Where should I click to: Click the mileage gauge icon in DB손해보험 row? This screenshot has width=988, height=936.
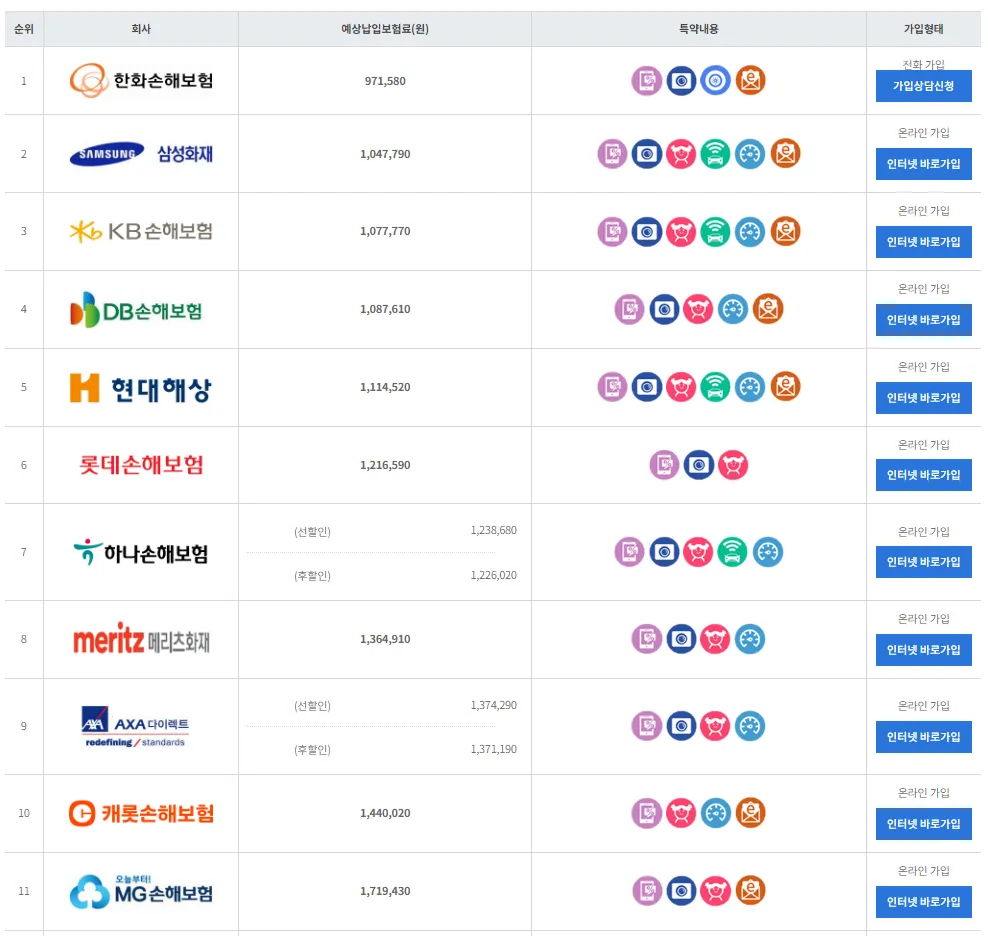(733, 309)
